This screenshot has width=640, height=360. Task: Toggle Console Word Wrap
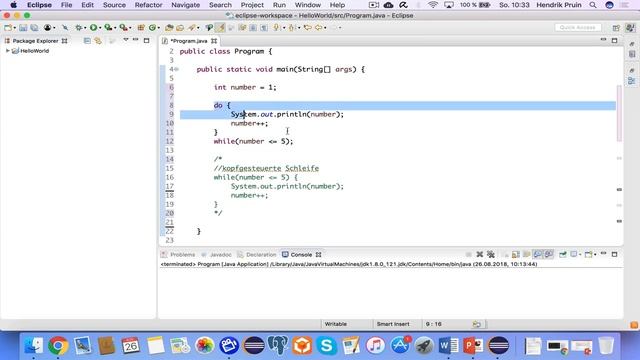coord(526,254)
